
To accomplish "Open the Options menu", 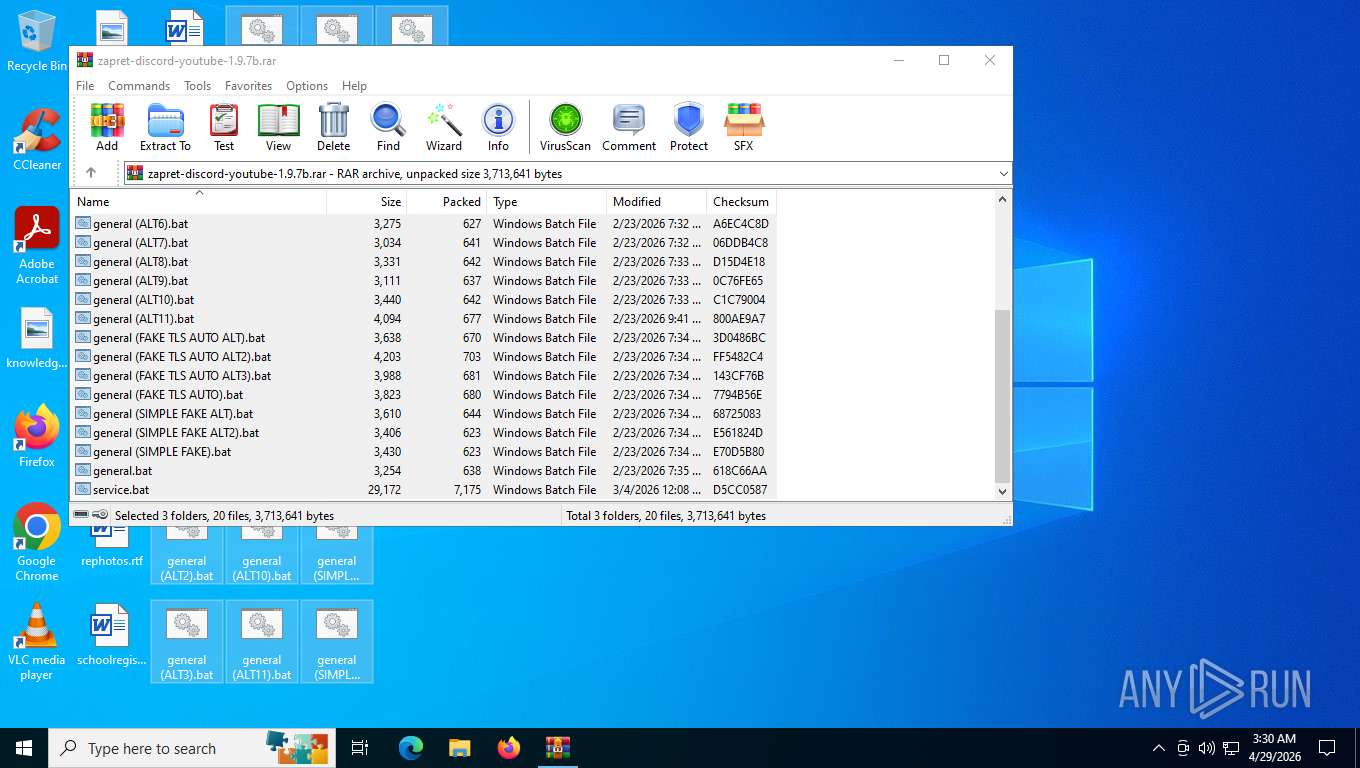I will pos(307,86).
